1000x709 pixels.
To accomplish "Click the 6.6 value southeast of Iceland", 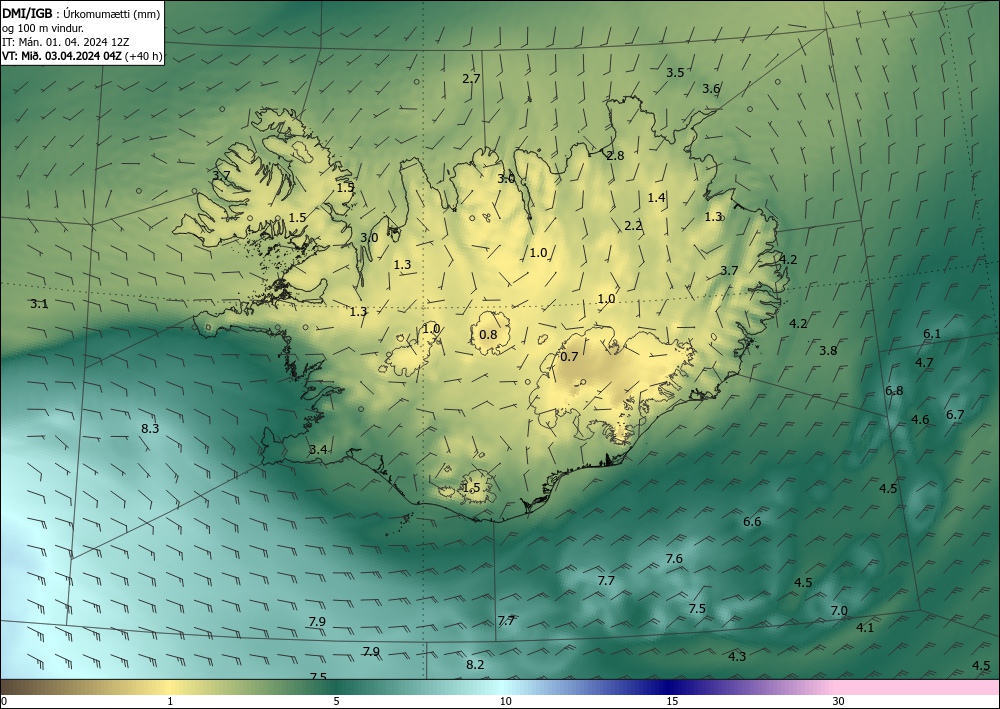I will tap(752, 522).
